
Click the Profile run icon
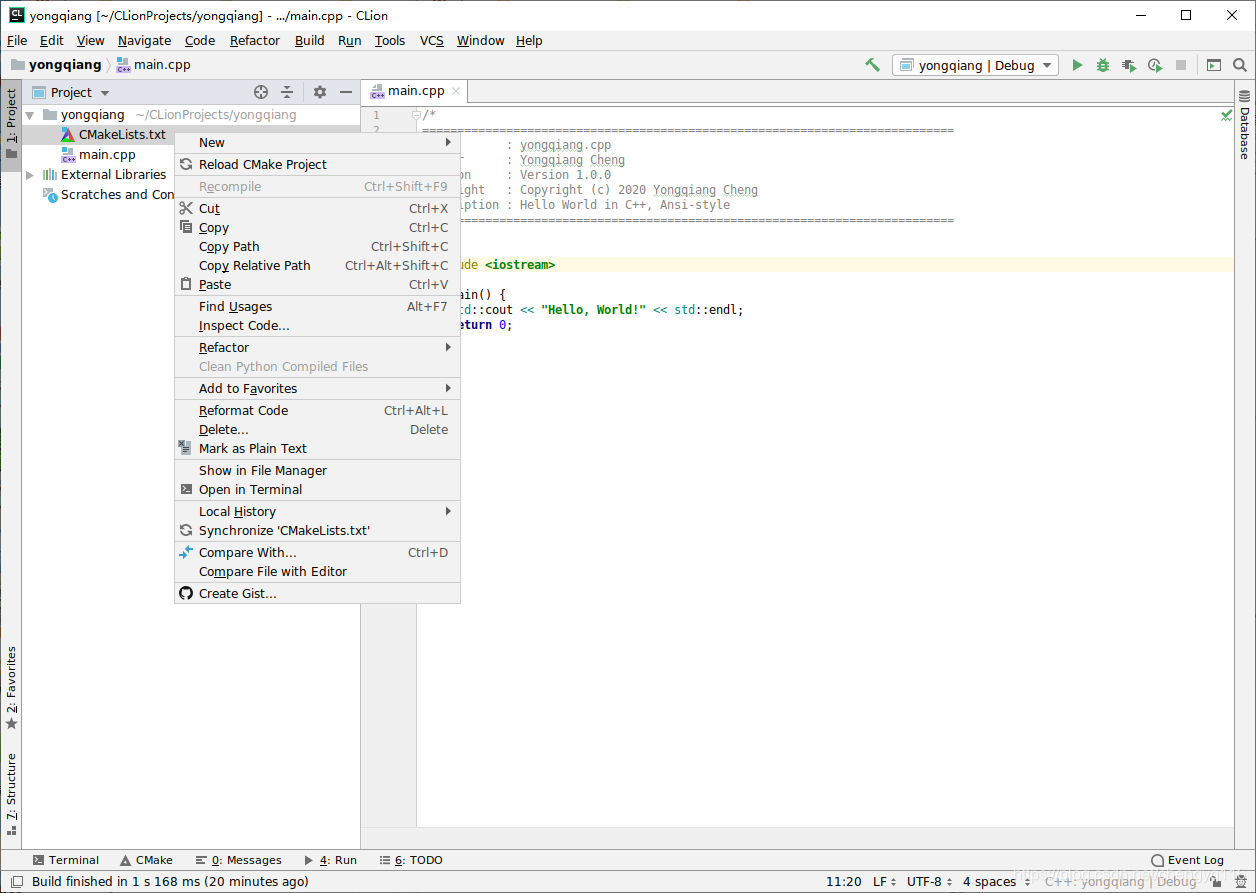tap(1155, 65)
